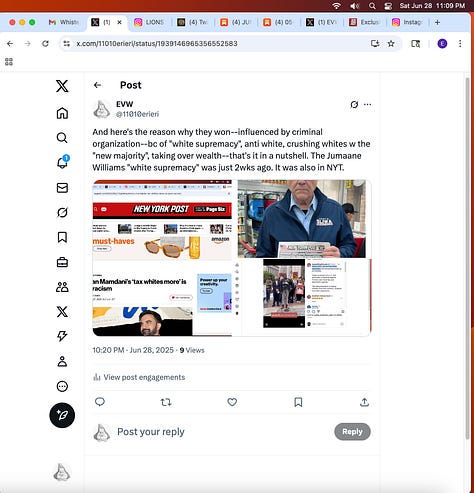Click the account switcher avatar at the sidebar bottom

pos(62,472)
